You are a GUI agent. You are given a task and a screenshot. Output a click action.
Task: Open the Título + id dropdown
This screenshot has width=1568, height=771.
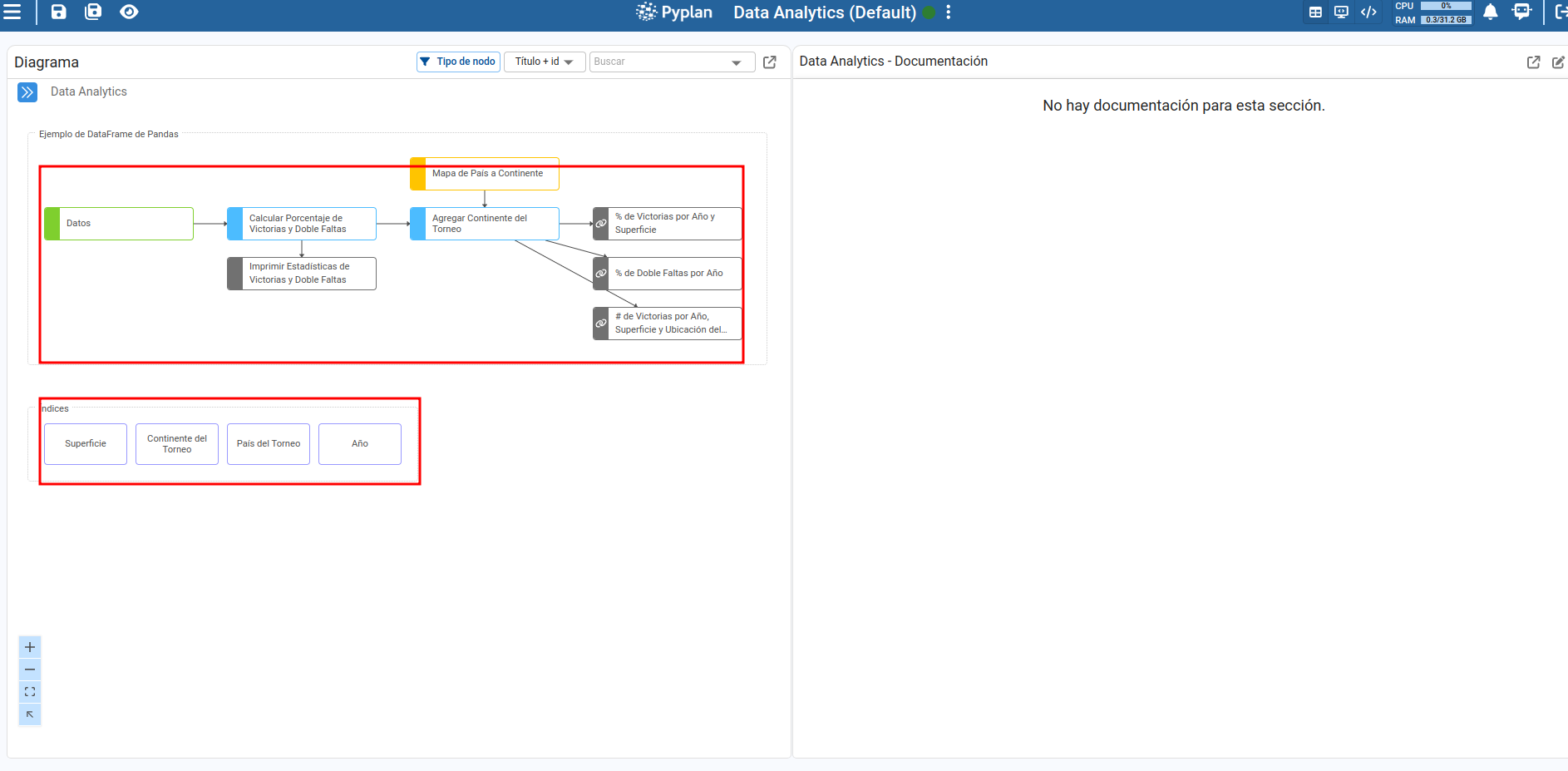point(544,62)
